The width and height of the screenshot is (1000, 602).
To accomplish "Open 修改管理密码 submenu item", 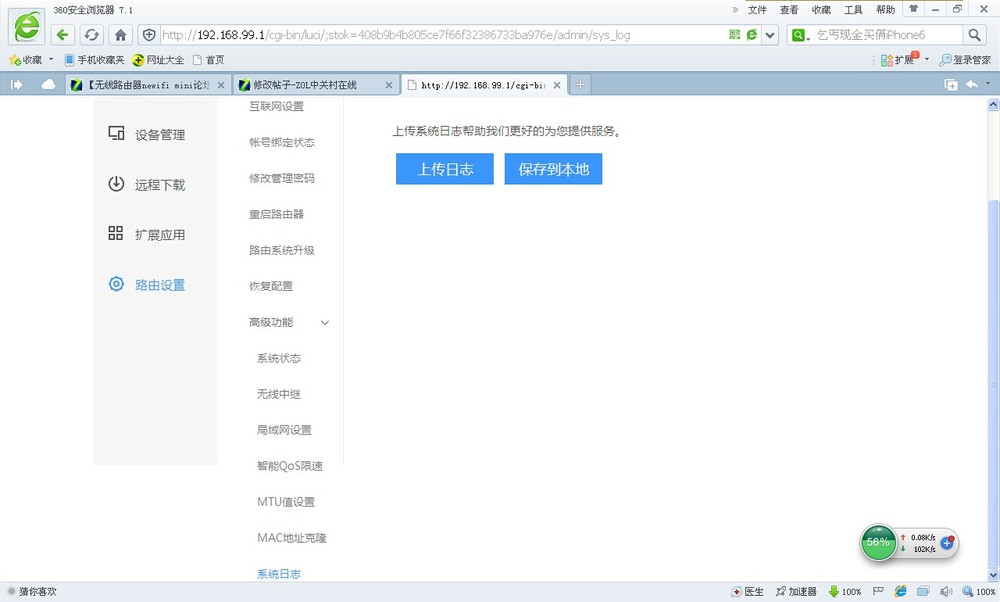I will [282, 179].
